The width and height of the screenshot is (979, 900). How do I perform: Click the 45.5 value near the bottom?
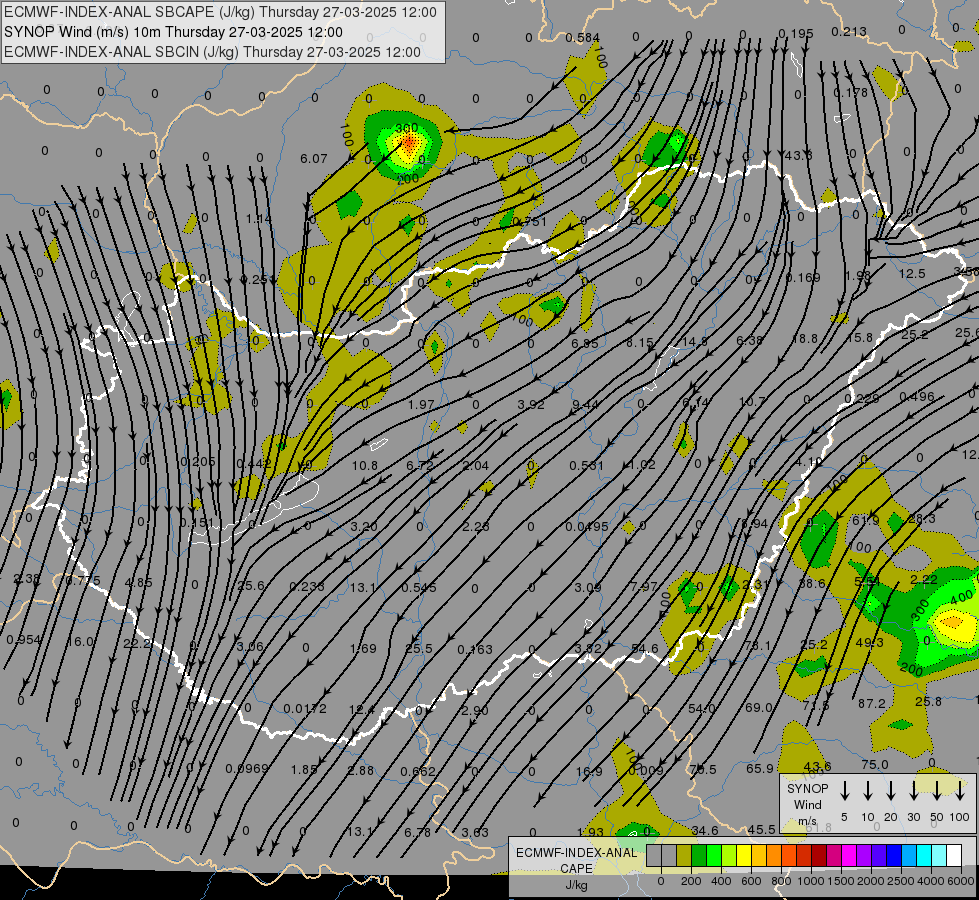762,829
